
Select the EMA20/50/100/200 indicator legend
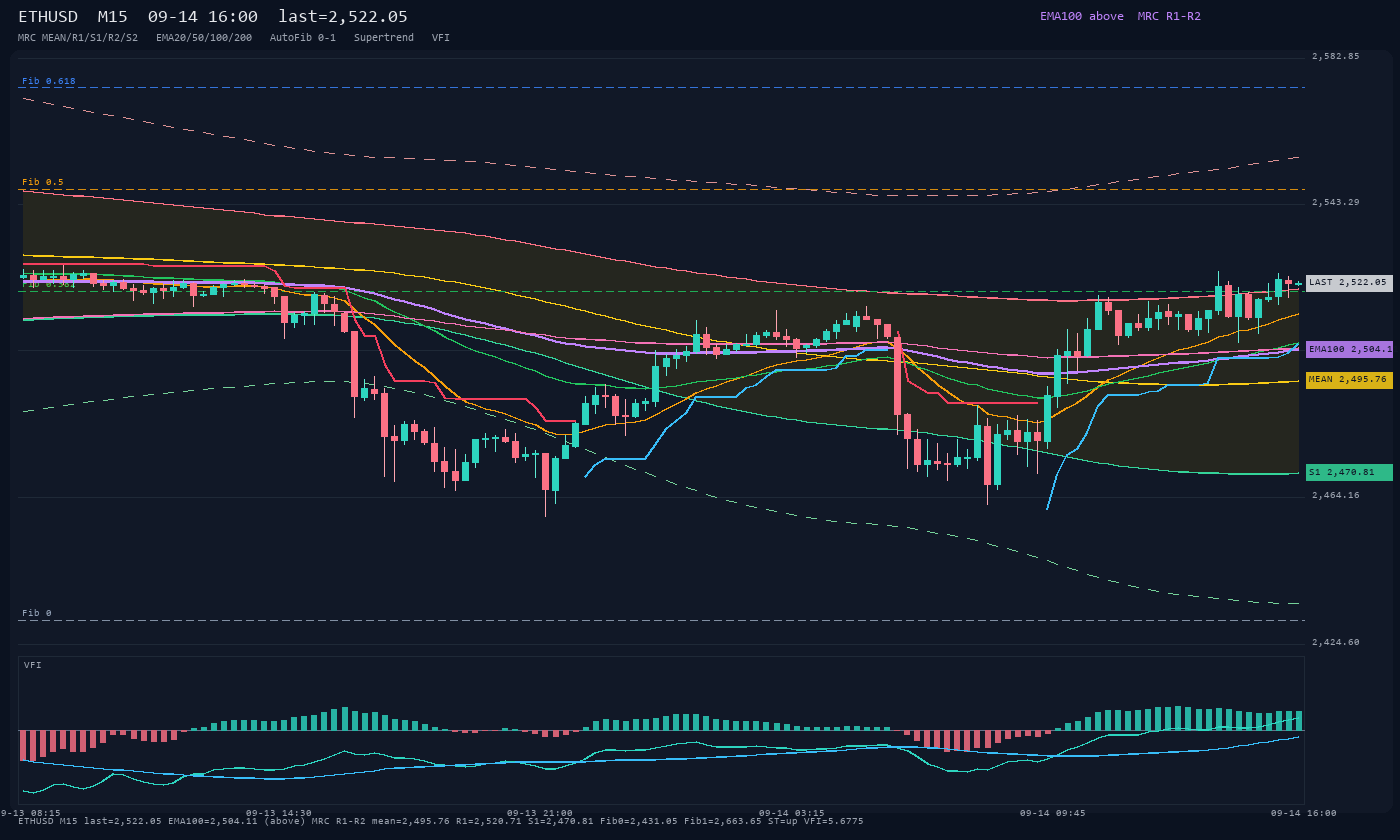click(x=204, y=38)
